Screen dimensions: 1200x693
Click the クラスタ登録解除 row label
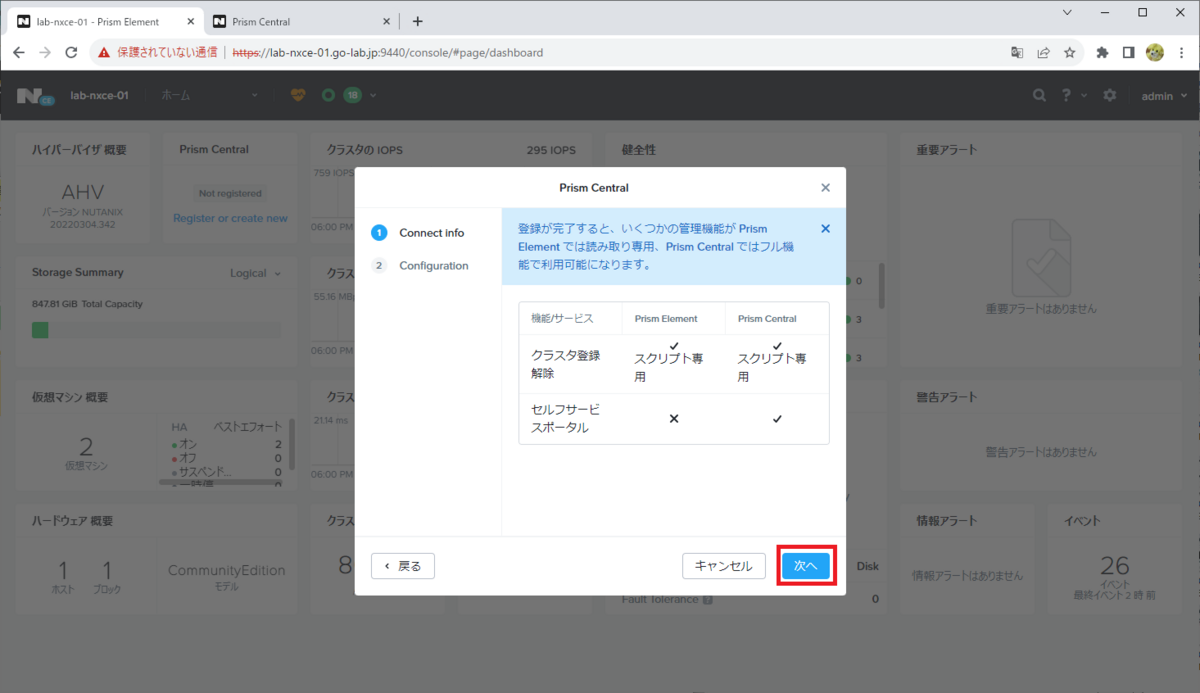[x=566, y=364]
